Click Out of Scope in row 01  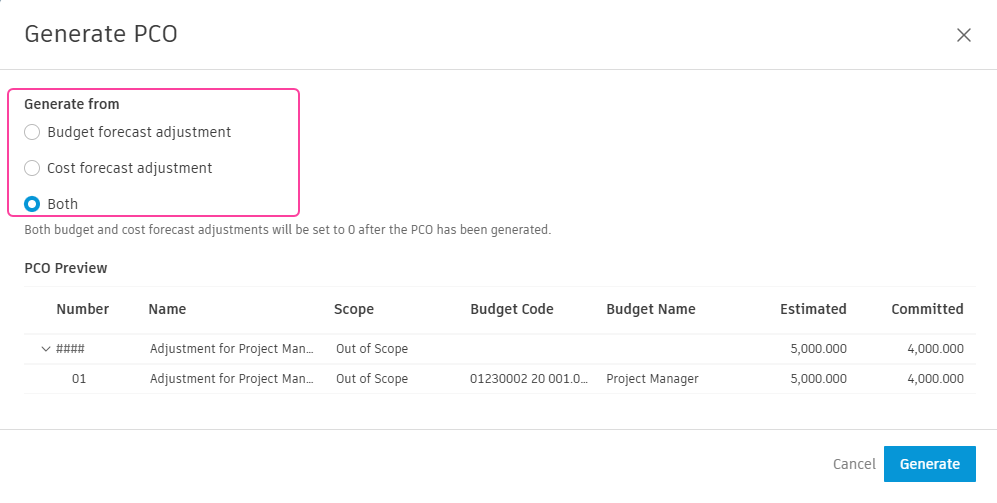pos(371,379)
